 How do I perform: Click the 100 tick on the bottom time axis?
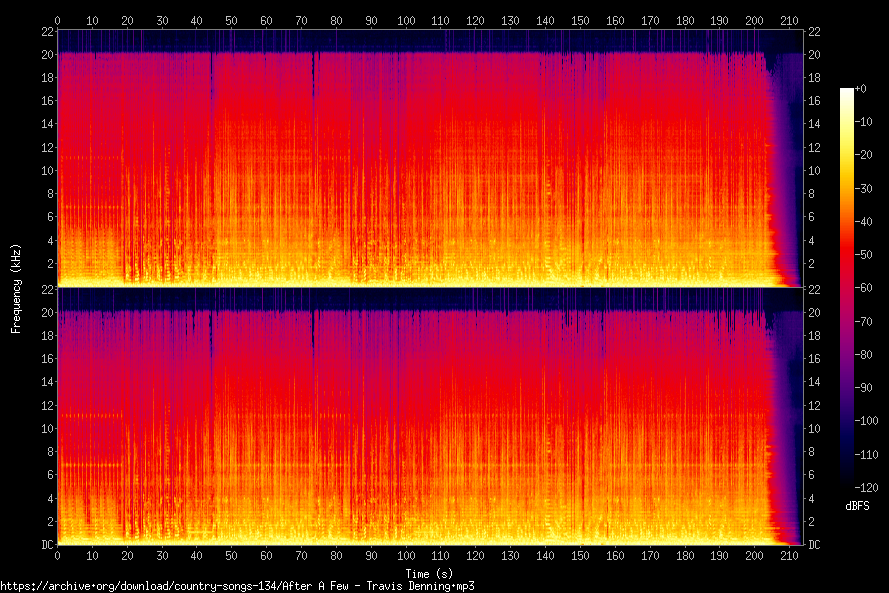tap(405, 557)
